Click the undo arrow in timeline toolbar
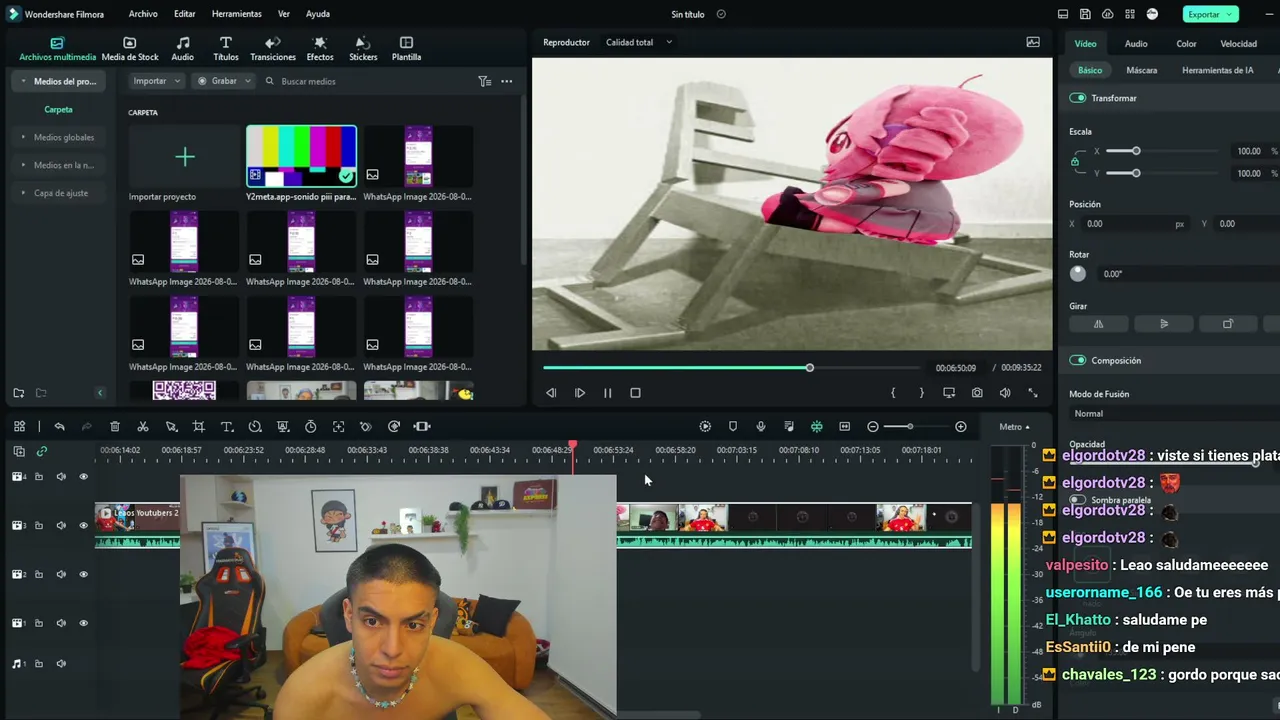1280x720 pixels. point(60,427)
